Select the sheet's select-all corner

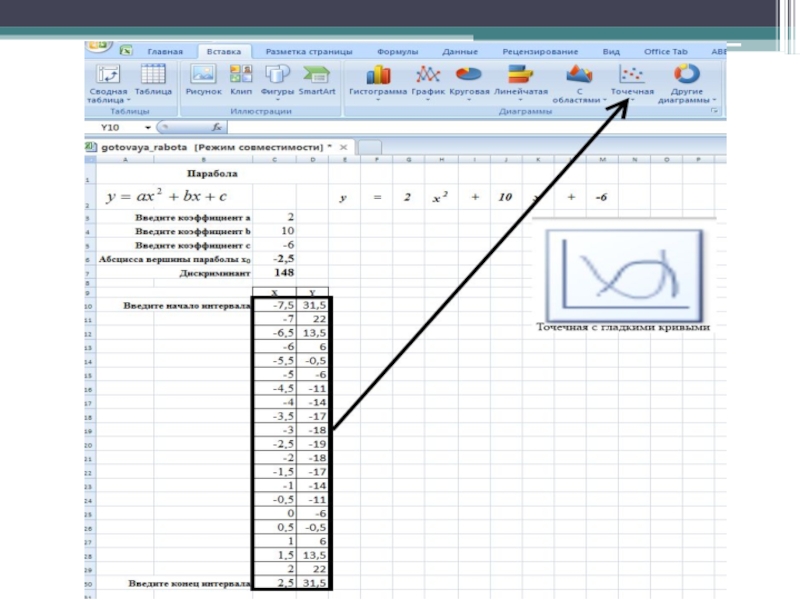(x=90, y=160)
